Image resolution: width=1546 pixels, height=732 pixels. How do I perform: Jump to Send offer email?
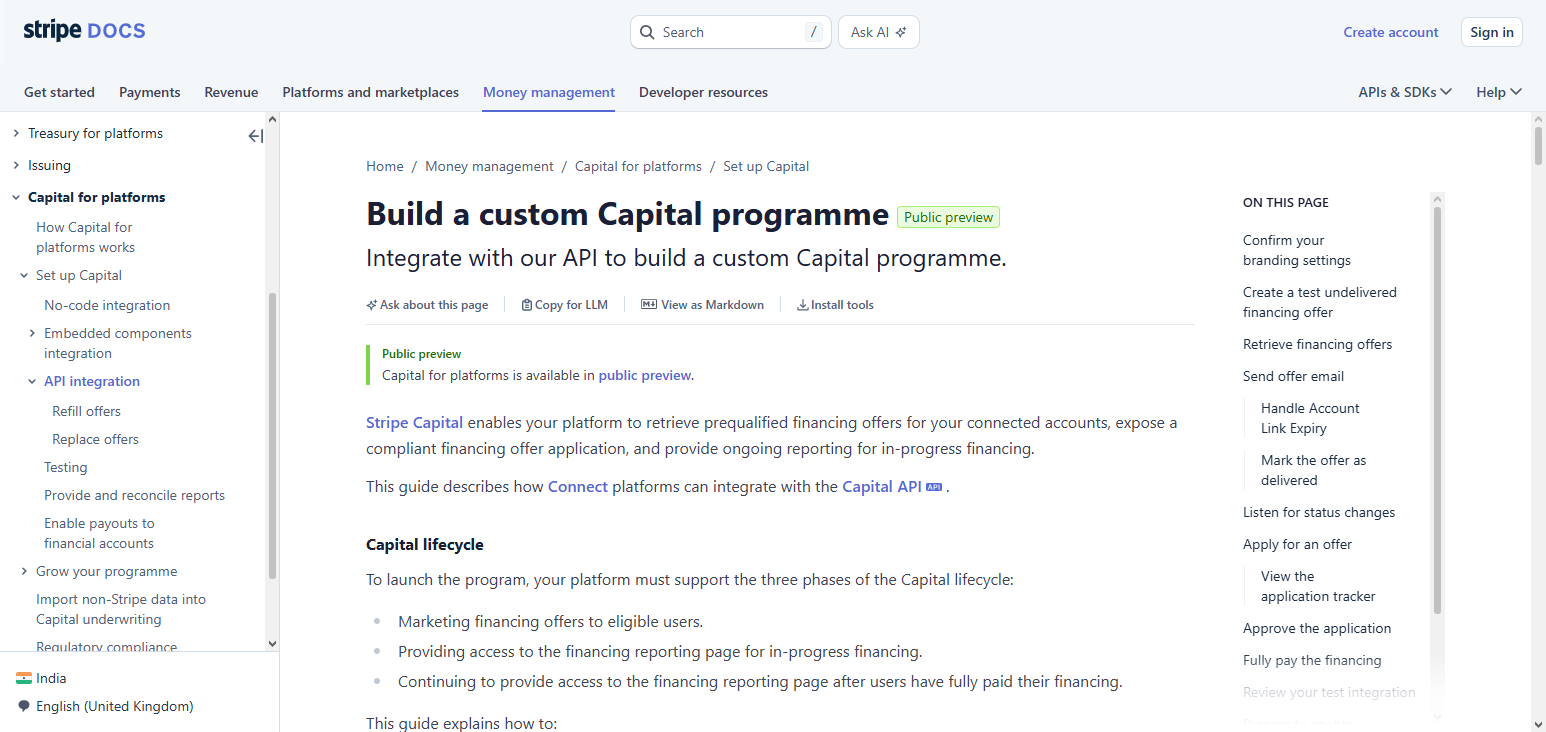pyautogui.click(x=1293, y=376)
